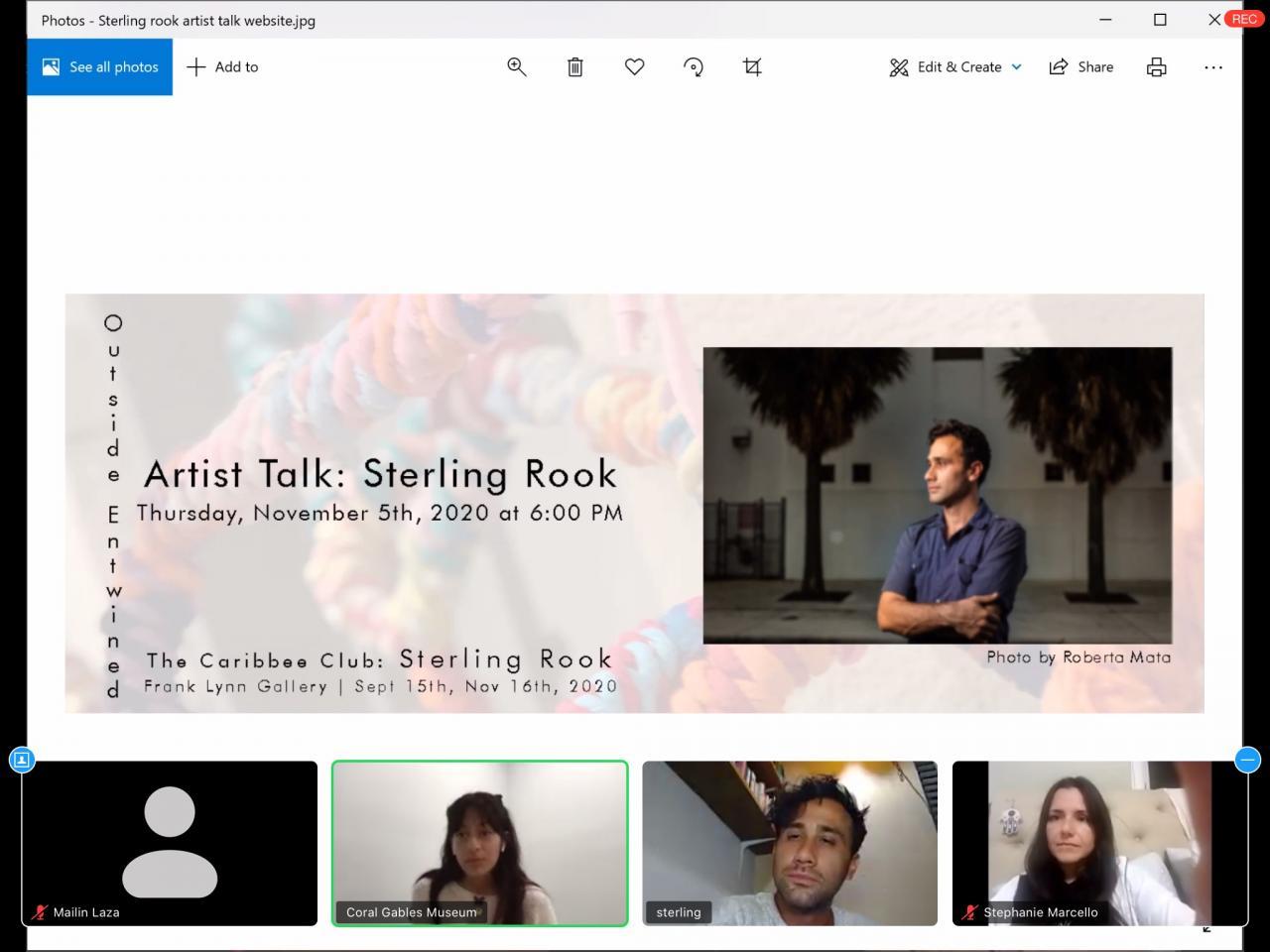Add photo to favorites with heart icon
The image size is (1270, 952).
tap(635, 67)
